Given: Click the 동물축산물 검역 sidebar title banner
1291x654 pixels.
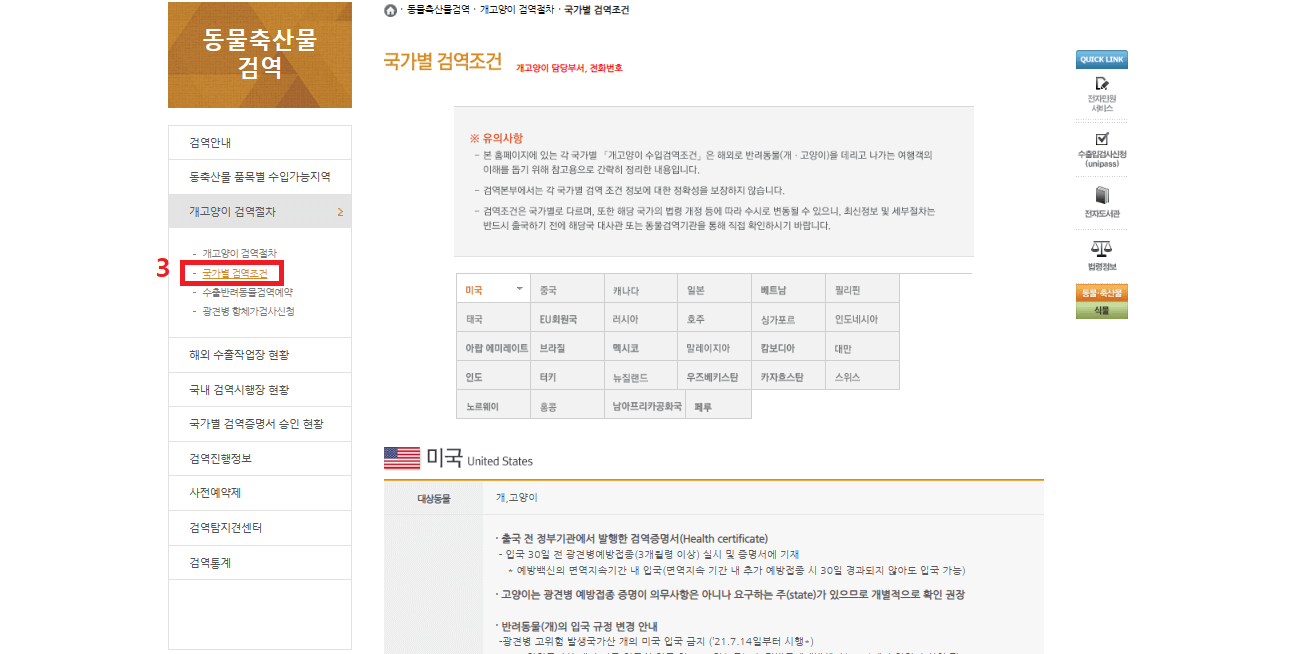Looking at the screenshot, I should (260, 55).
